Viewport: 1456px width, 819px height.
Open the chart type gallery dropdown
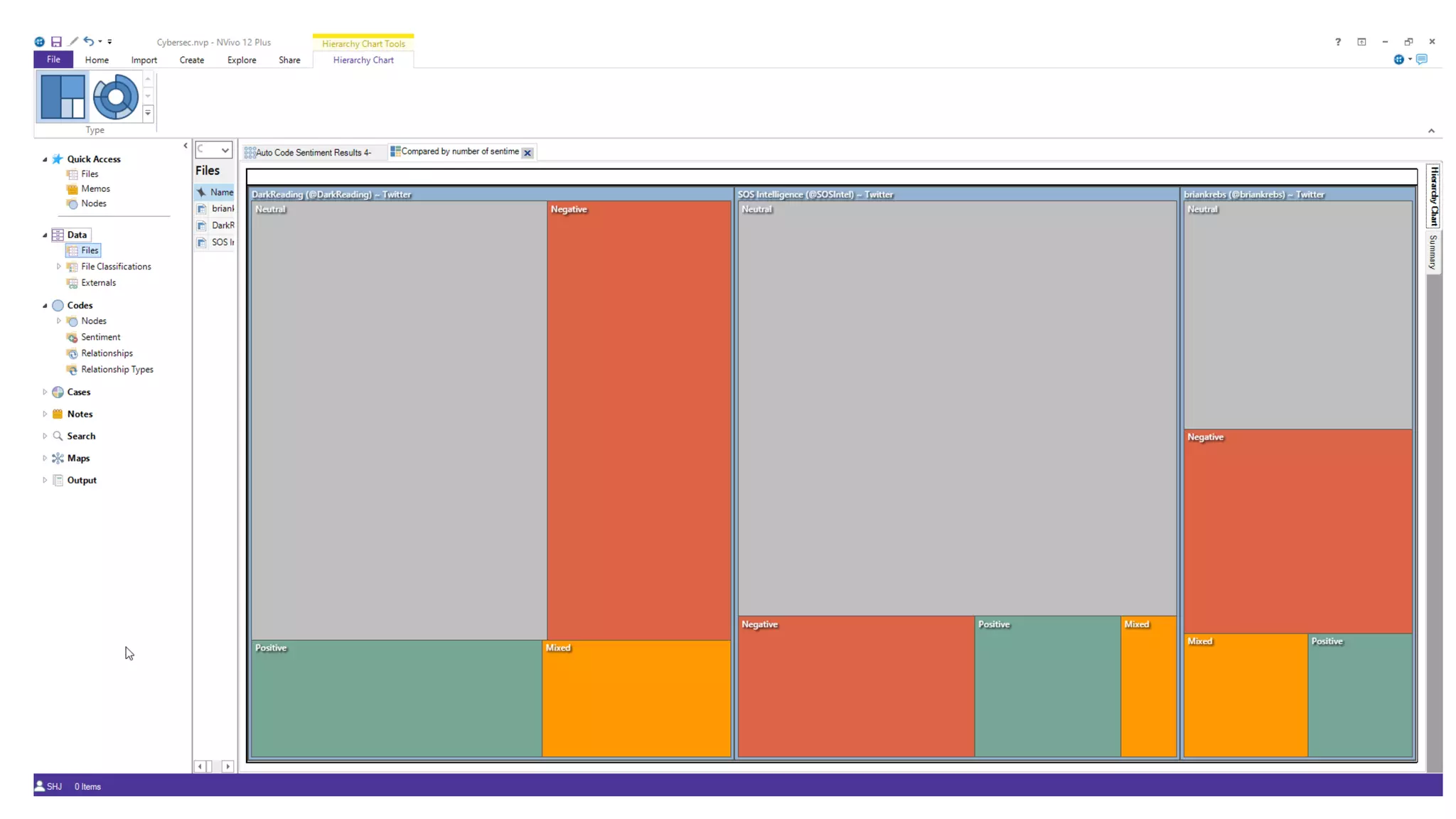click(148, 113)
